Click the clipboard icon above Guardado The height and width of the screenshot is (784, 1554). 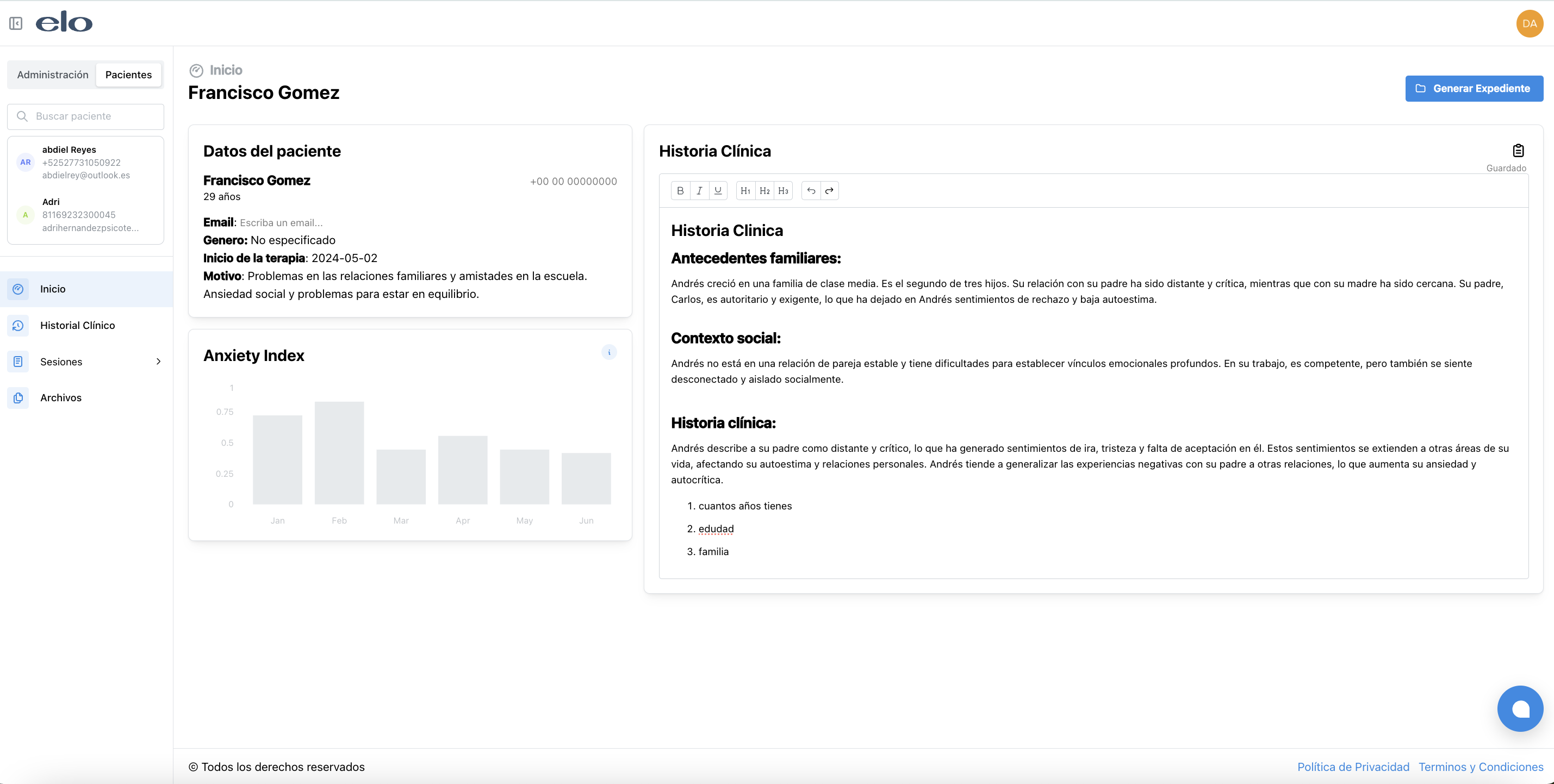point(1518,151)
